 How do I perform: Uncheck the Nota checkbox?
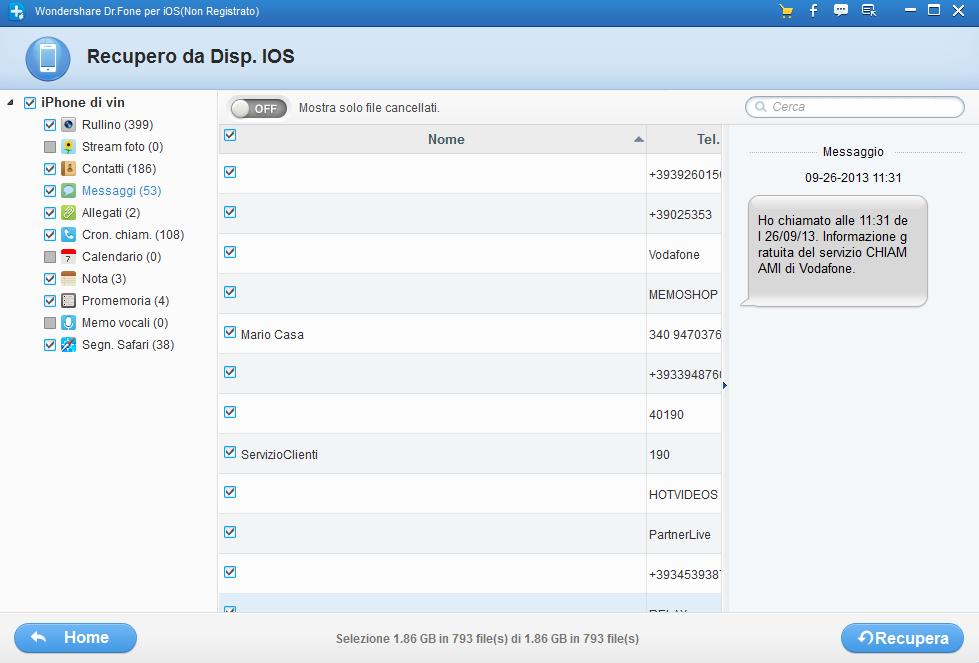tap(50, 278)
